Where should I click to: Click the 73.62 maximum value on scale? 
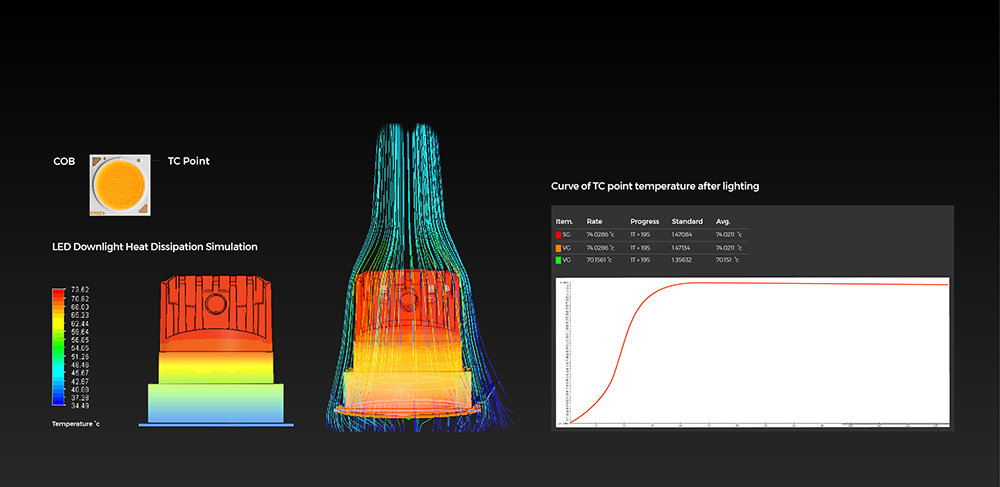coord(82,291)
